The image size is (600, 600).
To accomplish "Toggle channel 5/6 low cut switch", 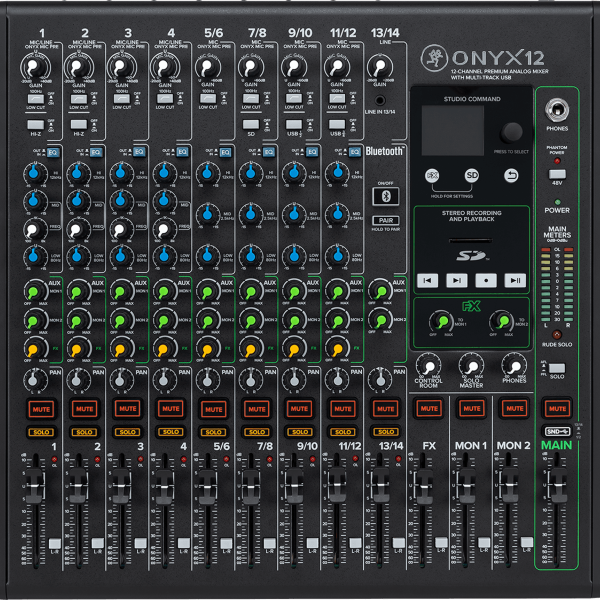I will [208, 99].
